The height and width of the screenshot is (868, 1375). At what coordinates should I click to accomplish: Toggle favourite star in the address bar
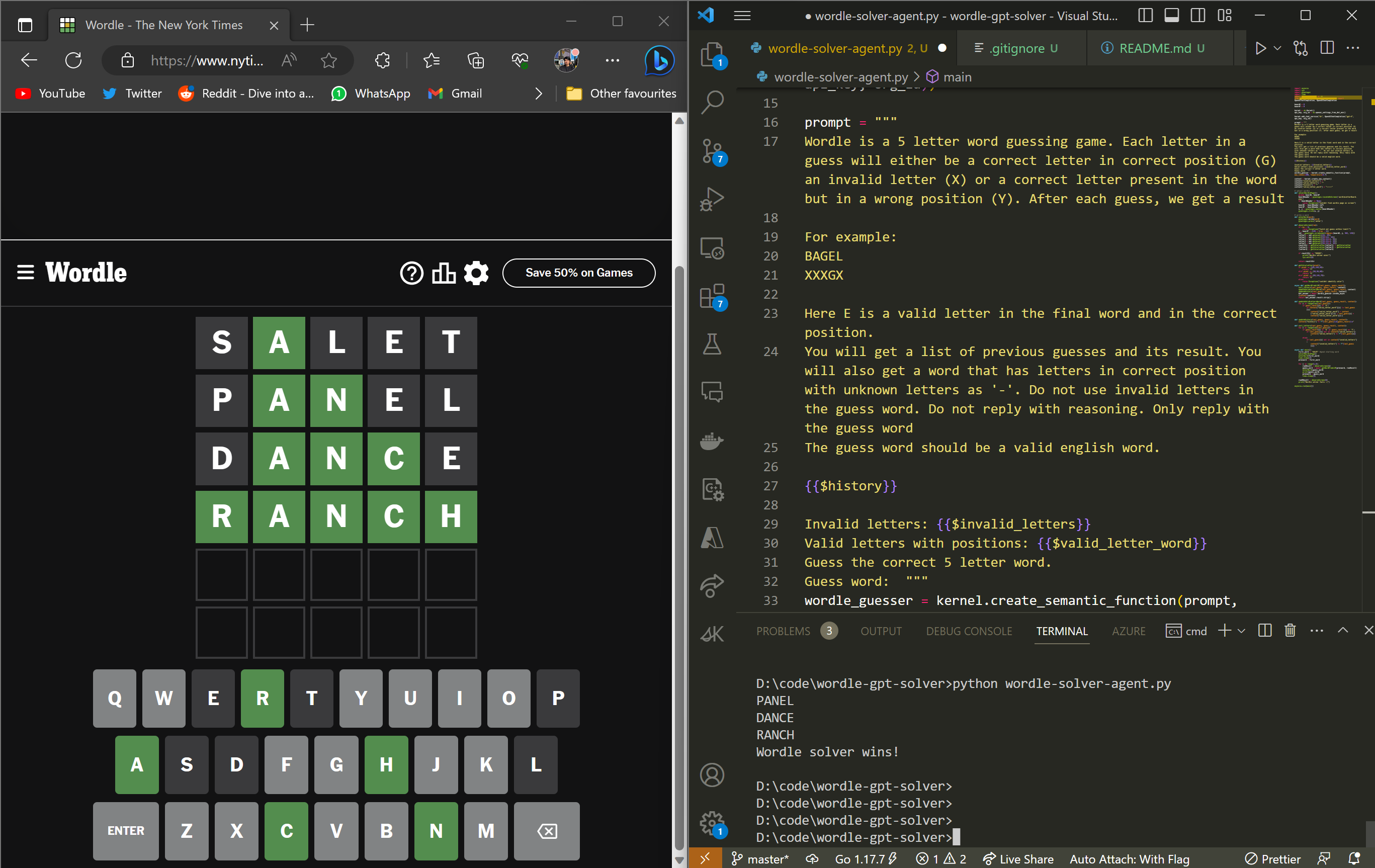(328, 60)
